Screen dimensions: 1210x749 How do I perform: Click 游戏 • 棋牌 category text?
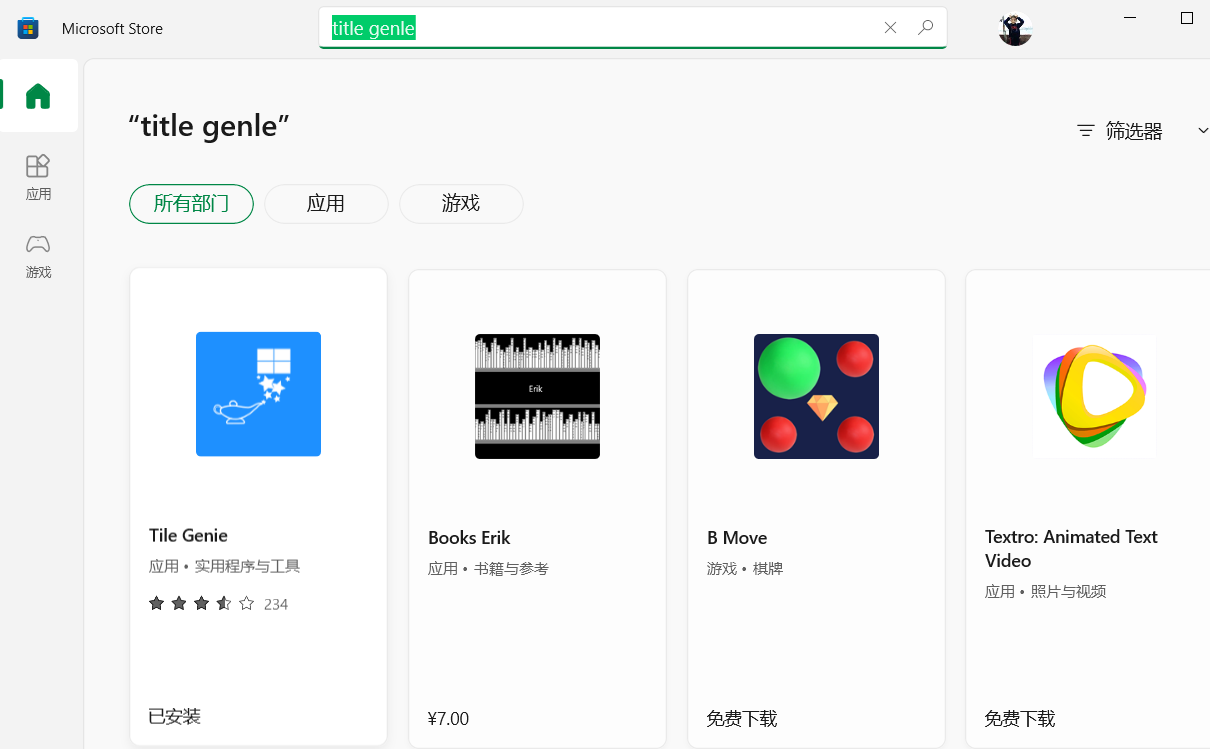coord(745,569)
